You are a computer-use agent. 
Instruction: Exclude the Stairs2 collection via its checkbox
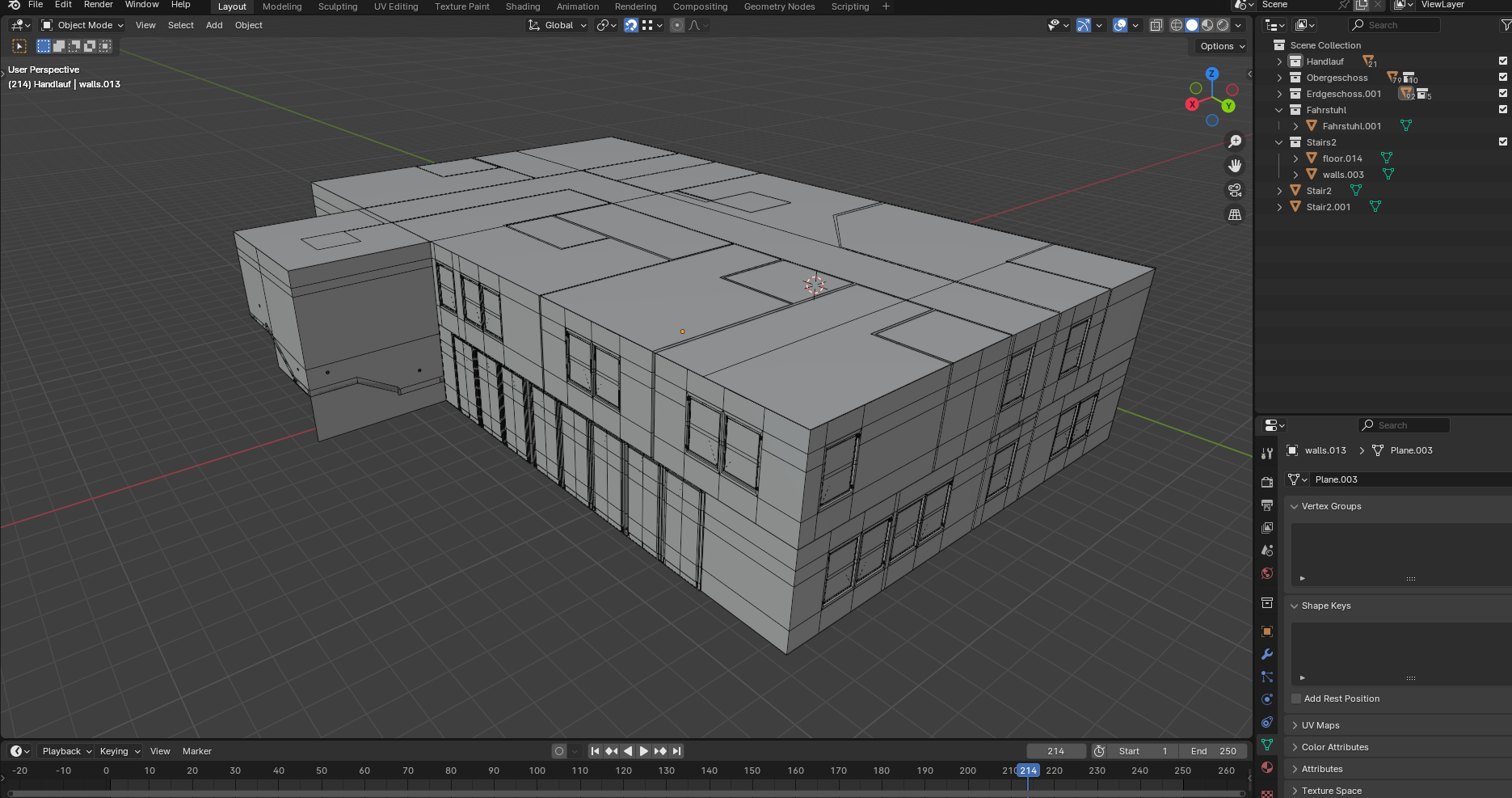[x=1503, y=142]
